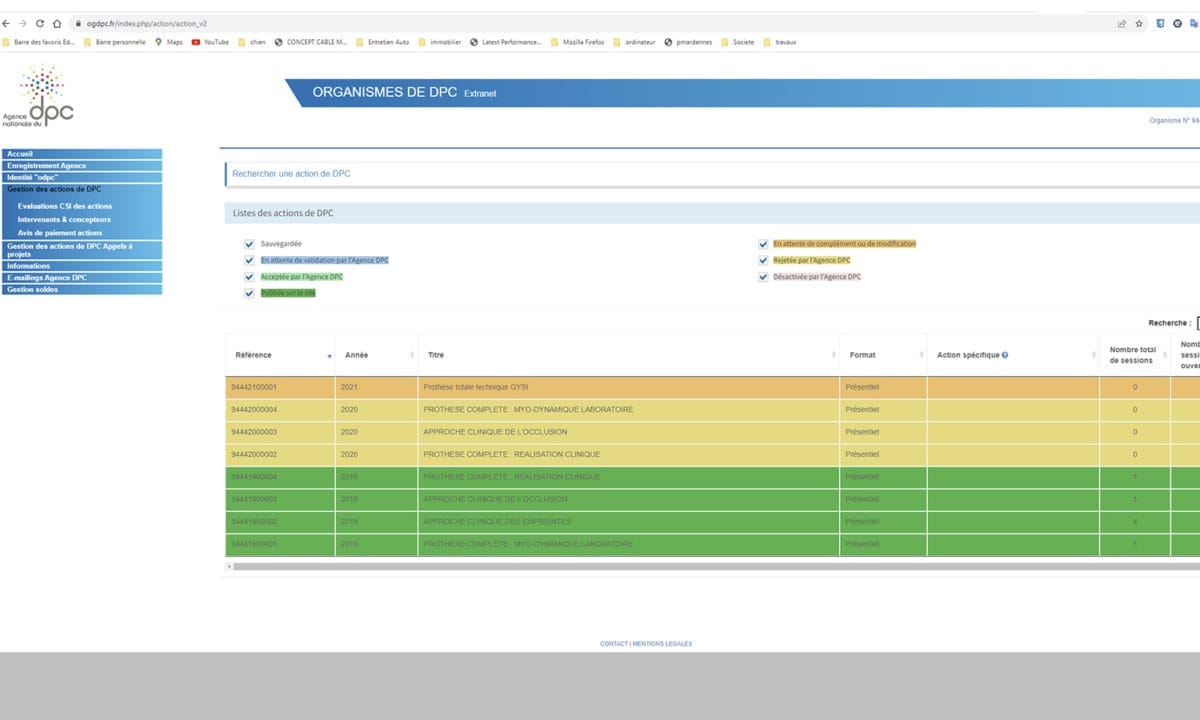
Task: Sort table by Année column arrow
Action: (x=412, y=356)
